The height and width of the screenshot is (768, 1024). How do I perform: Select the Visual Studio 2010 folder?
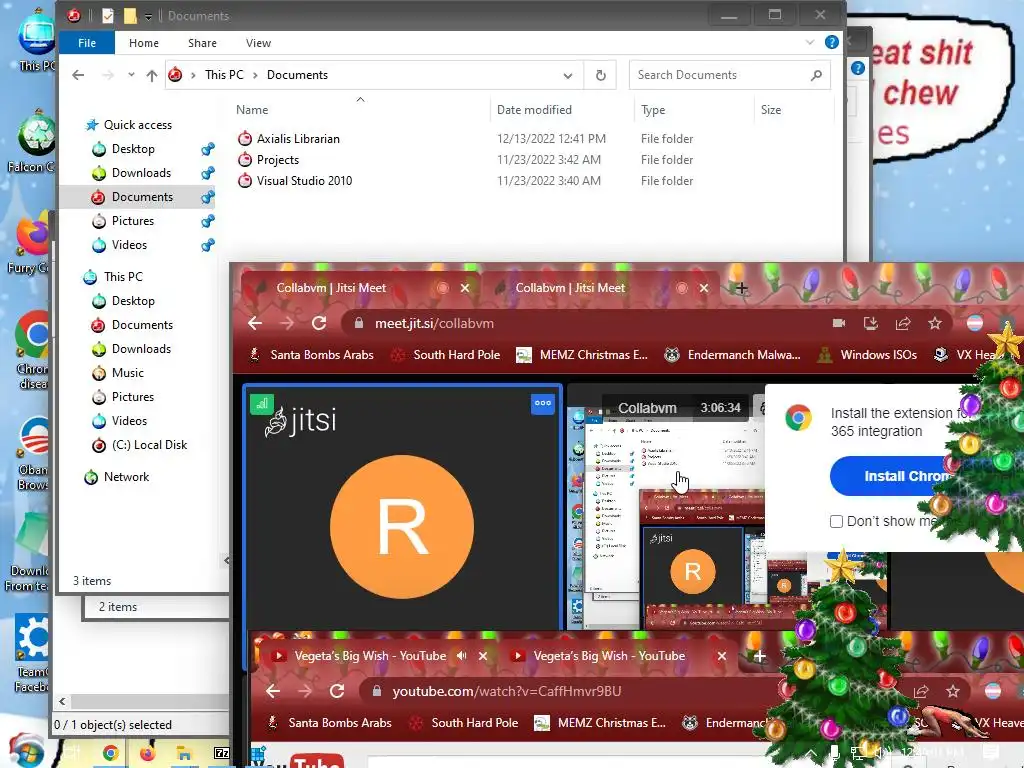304,181
